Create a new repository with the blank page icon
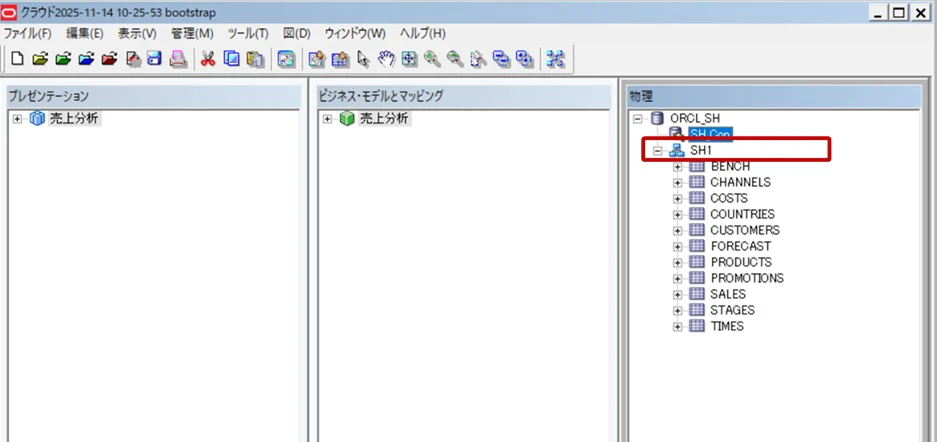The width and height of the screenshot is (937, 442). (18, 59)
